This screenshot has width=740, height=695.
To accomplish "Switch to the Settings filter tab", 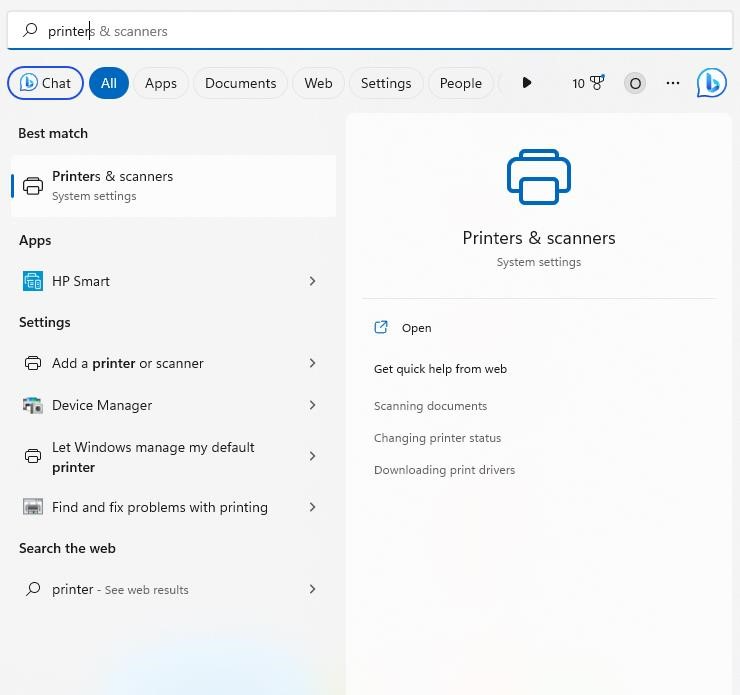I will click(386, 83).
